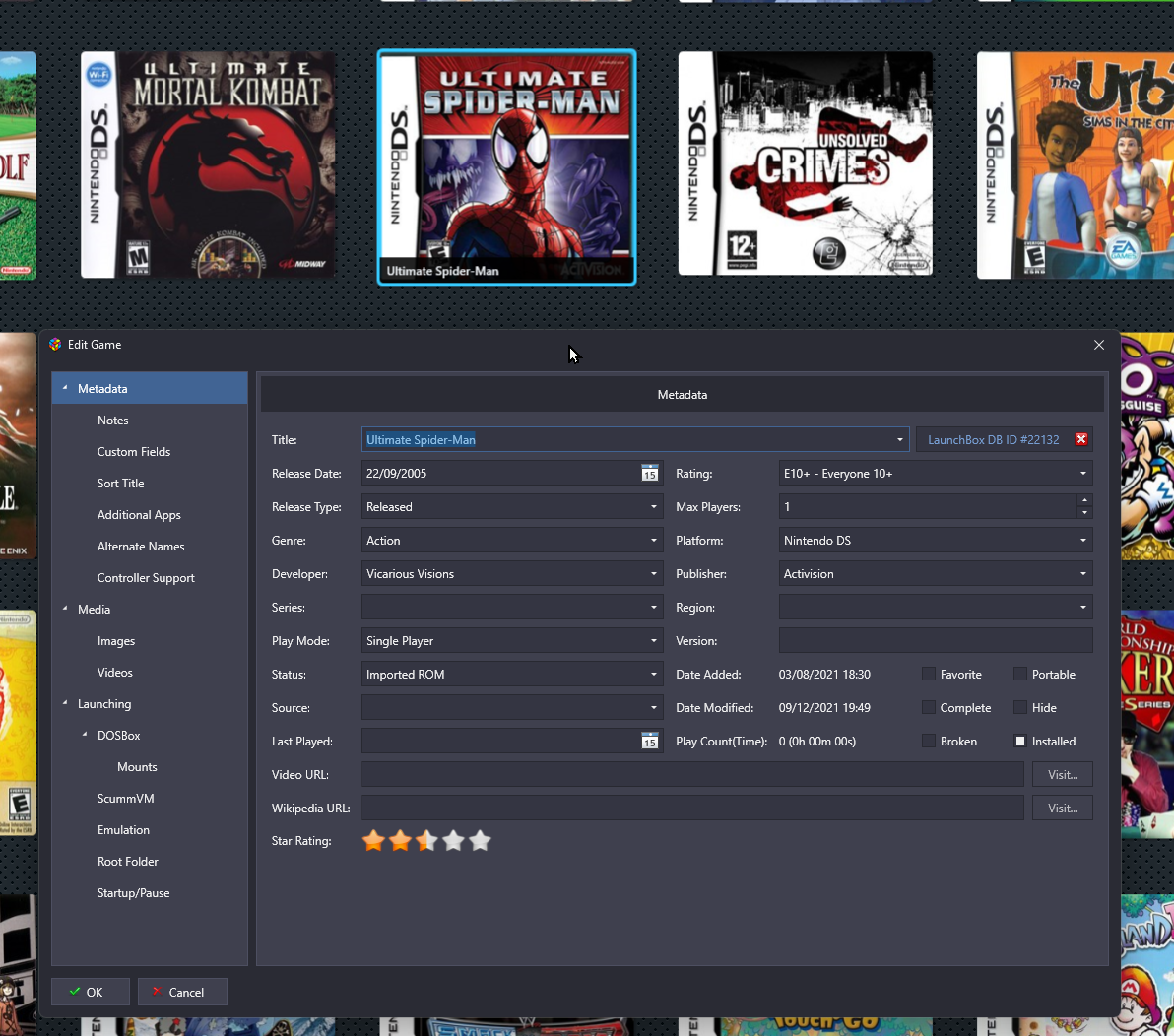This screenshot has height=1036, width=1174.
Task: Open ScummVM settings
Action: click(126, 799)
